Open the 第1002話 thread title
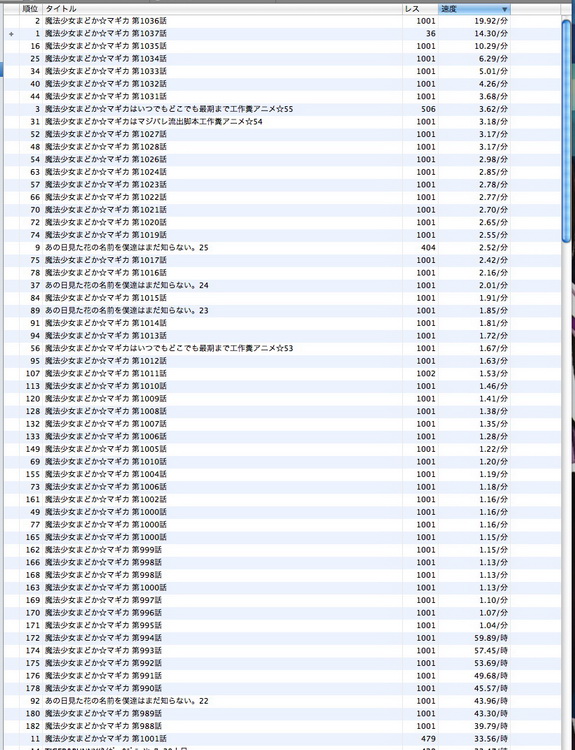The image size is (575, 750). (106, 499)
